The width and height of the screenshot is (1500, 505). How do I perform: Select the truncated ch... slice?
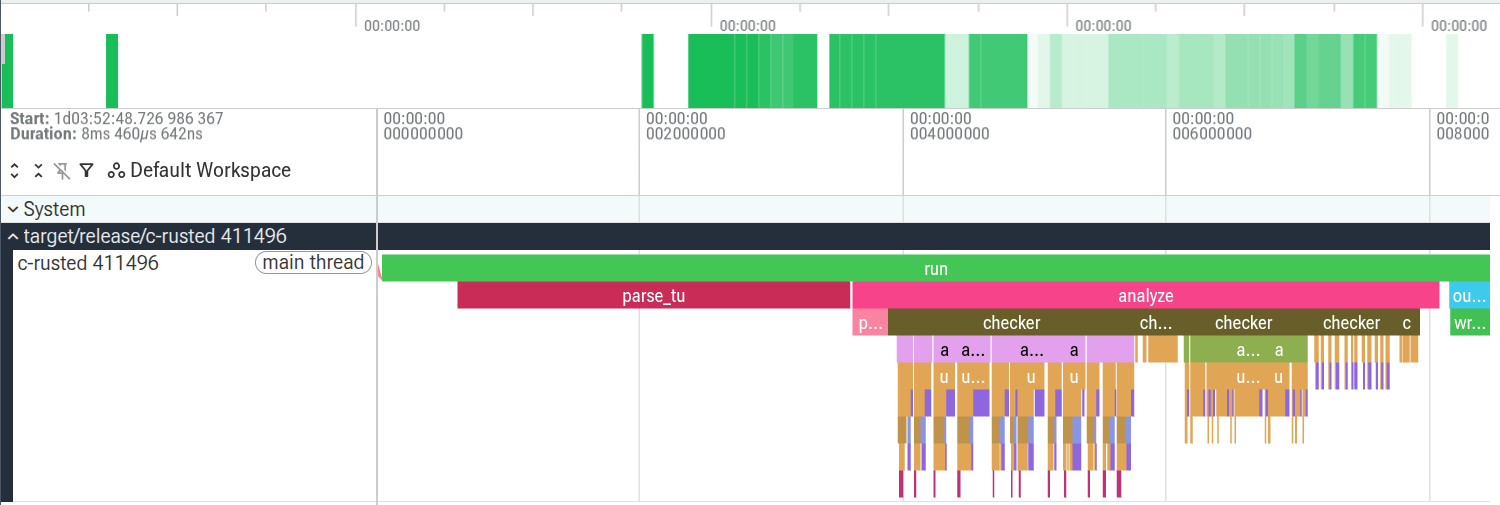coord(1156,323)
